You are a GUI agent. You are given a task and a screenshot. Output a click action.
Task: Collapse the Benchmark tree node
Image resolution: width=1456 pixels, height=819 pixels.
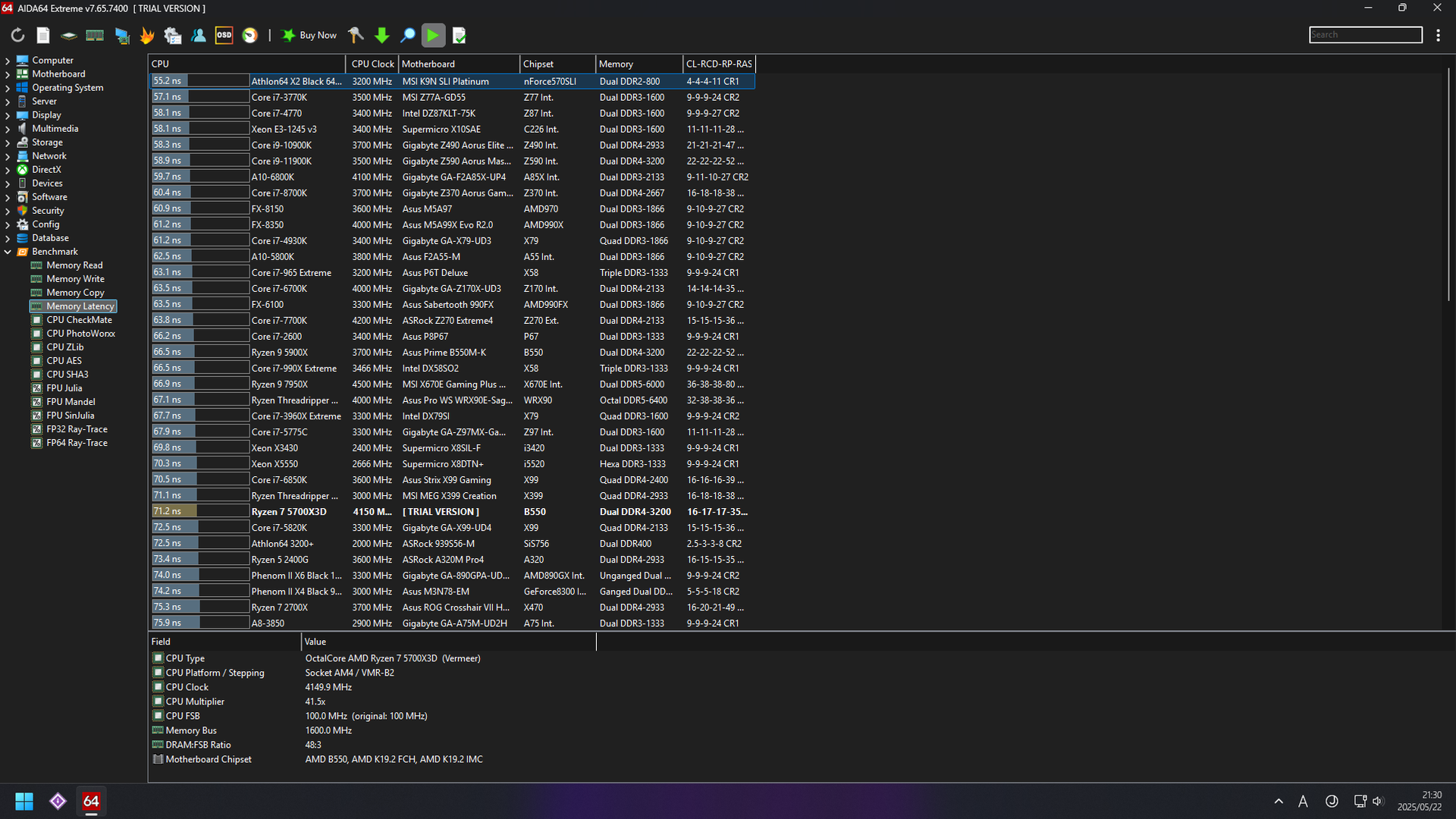8,252
